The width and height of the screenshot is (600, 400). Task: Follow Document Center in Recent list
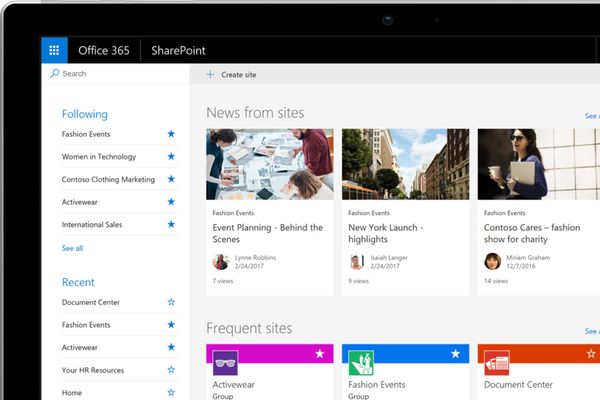171,302
